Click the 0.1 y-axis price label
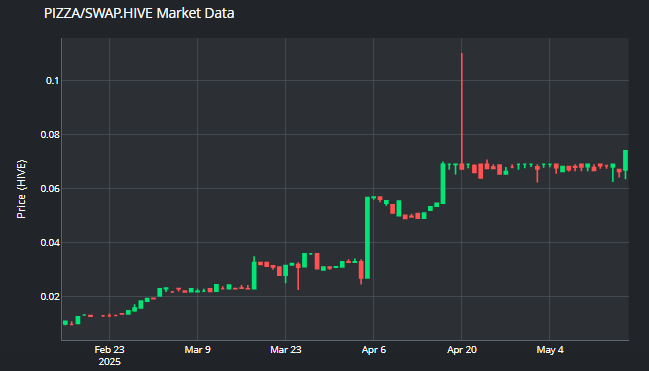The width and height of the screenshot is (649, 371). [52, 81]
